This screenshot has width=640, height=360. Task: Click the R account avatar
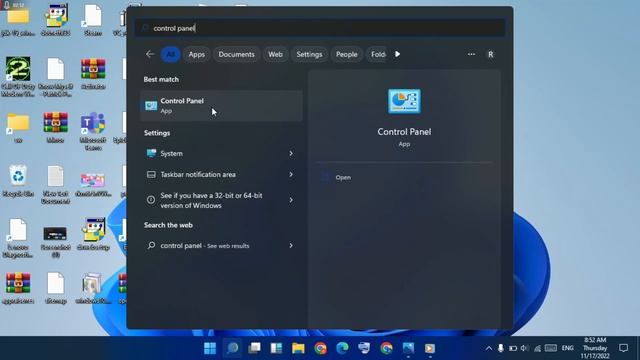coord(491,54)
